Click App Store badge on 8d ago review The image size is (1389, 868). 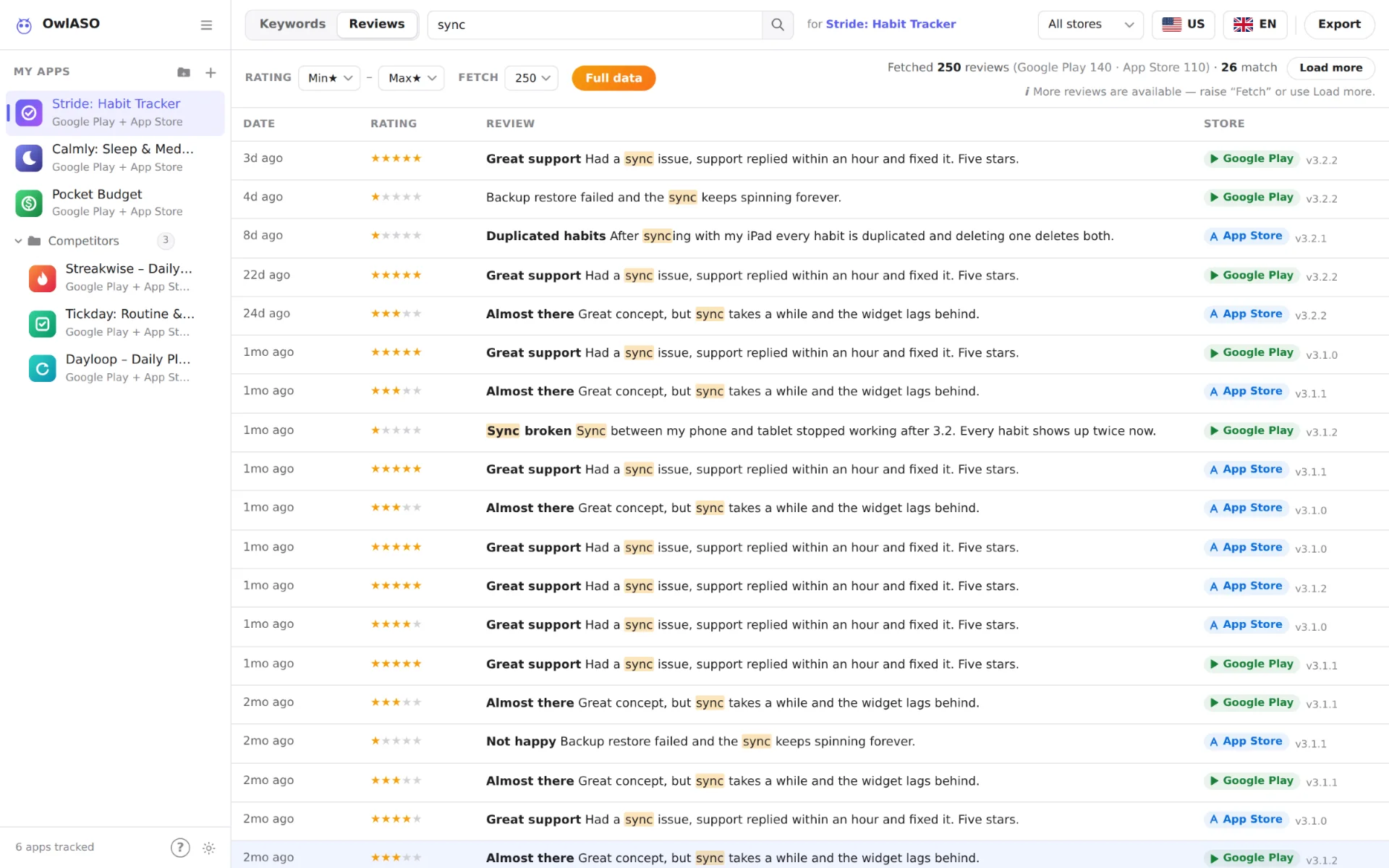[x=1246, y=237]
